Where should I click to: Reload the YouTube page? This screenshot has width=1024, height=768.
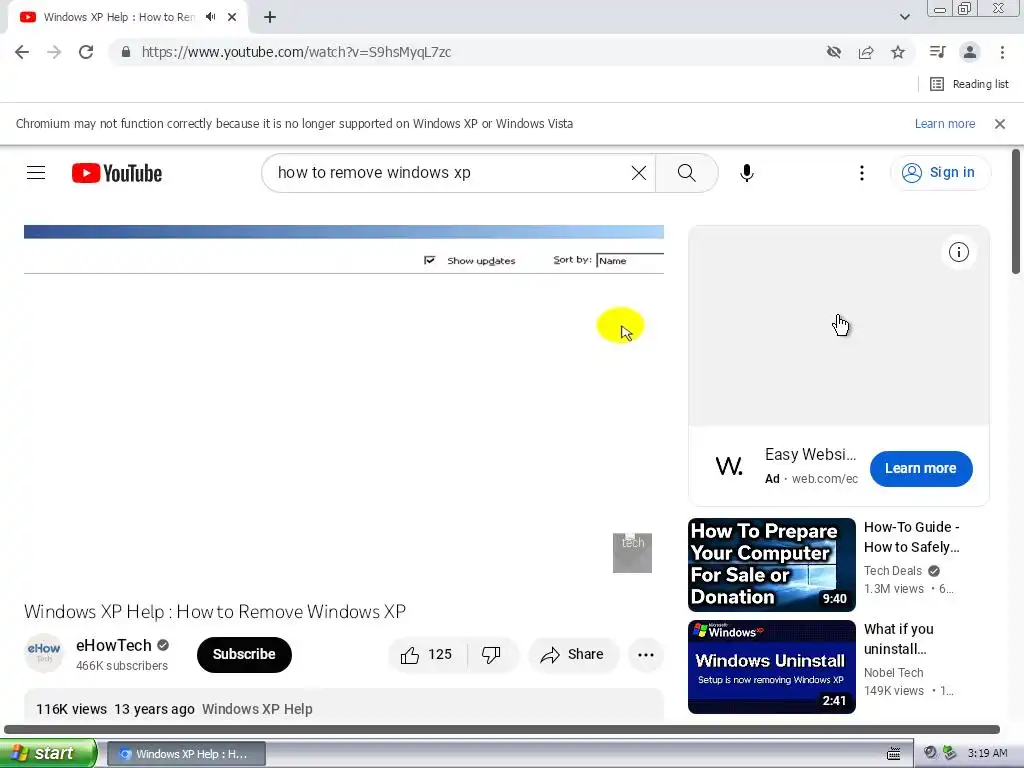(x=86, y=52)
